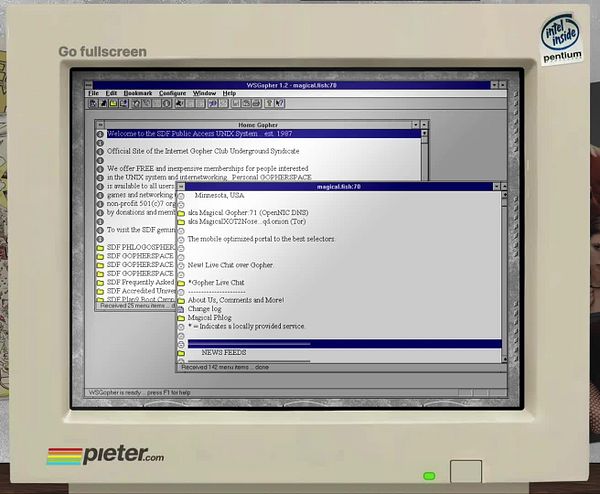Viewport: 600px width, 494px height.
Task: Click folder icon beside NEWS FEEDS
Action: coord(181,353)
